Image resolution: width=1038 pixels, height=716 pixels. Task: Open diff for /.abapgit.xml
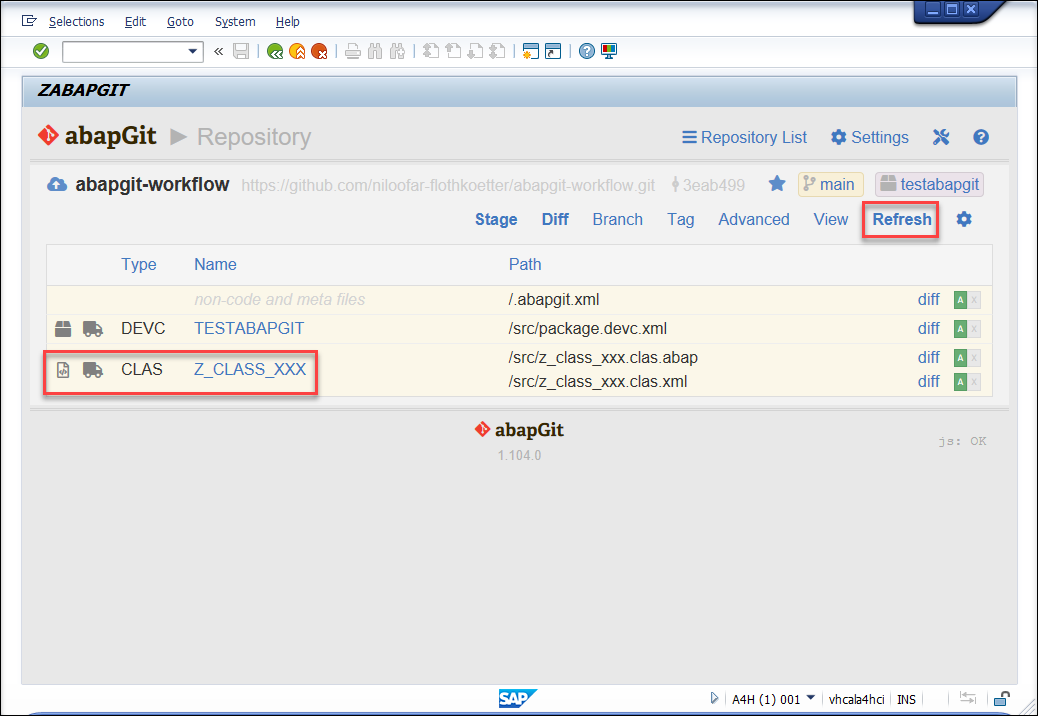[928, 300]
